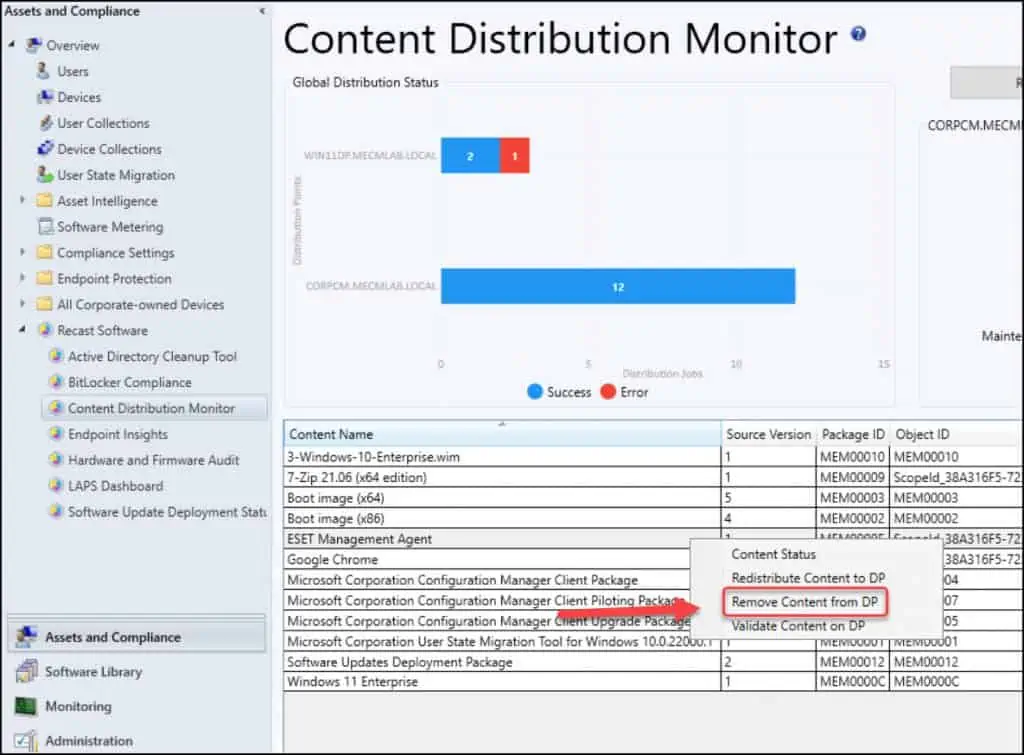Sort by Package ID column header
Screen dimensions: 1024x755
(852, 434)
